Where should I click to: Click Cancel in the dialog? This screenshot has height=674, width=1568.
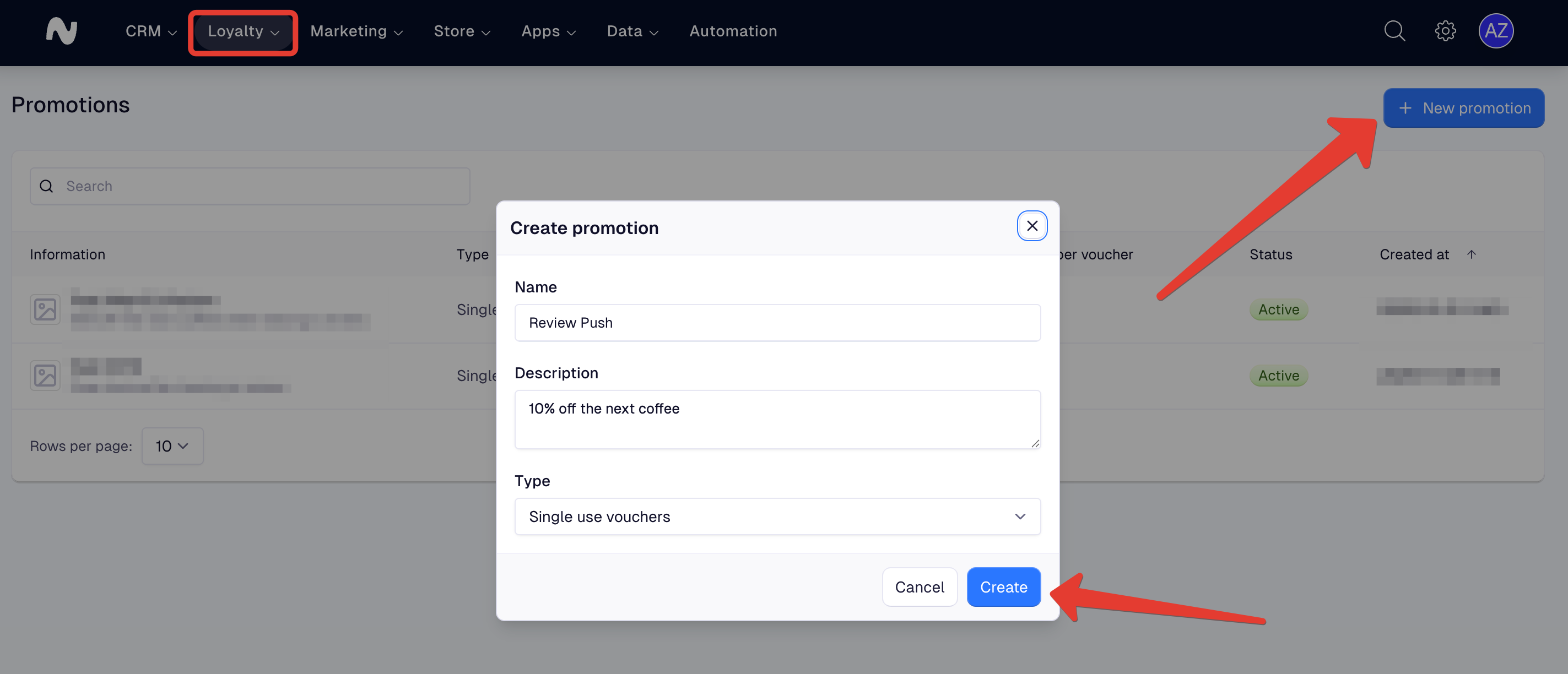[919, 587]
